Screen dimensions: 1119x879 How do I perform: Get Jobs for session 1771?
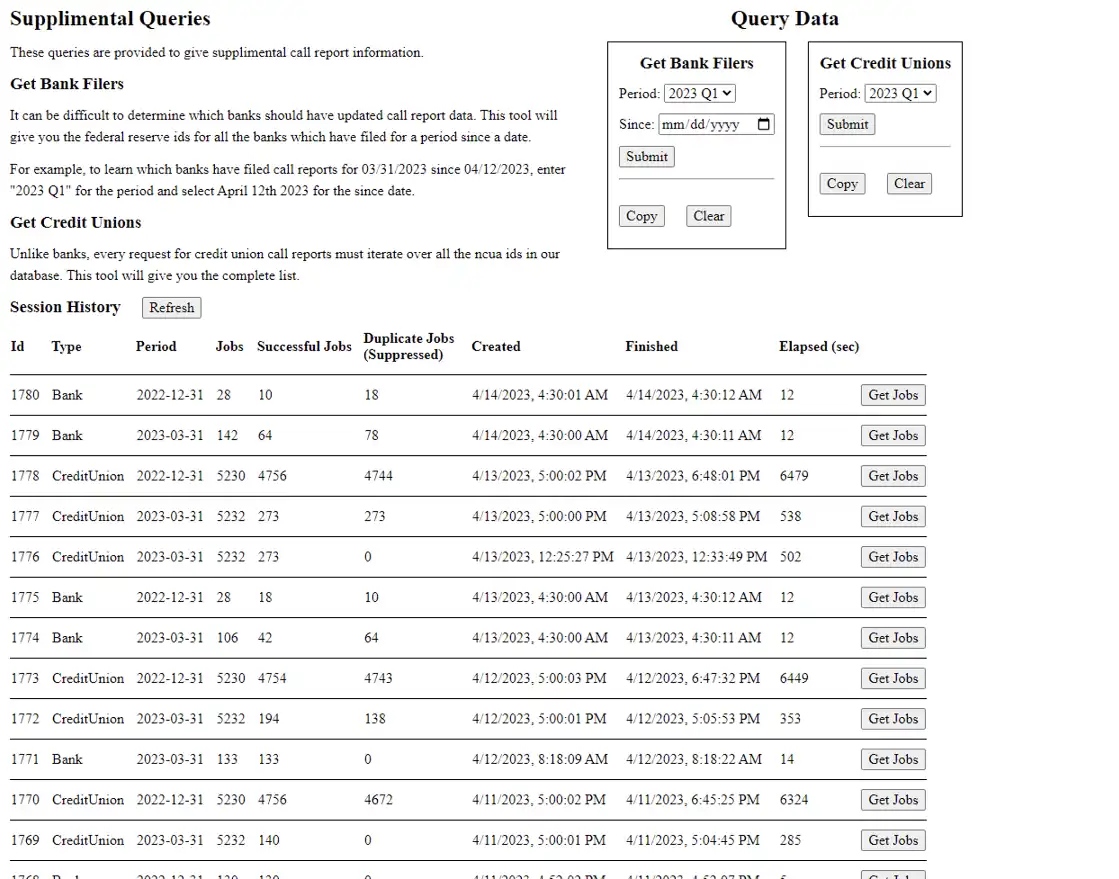point(893,759)
